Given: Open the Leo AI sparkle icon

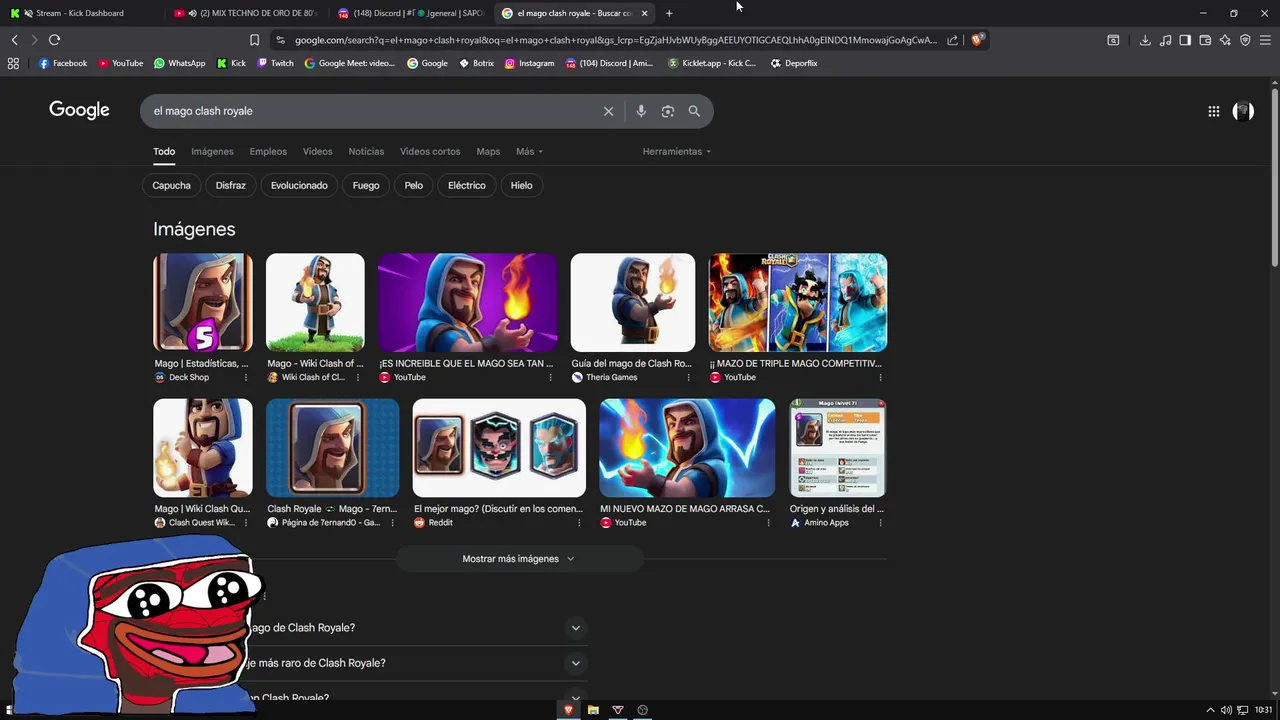Looking at the screenshot, I should (1225, 40).
